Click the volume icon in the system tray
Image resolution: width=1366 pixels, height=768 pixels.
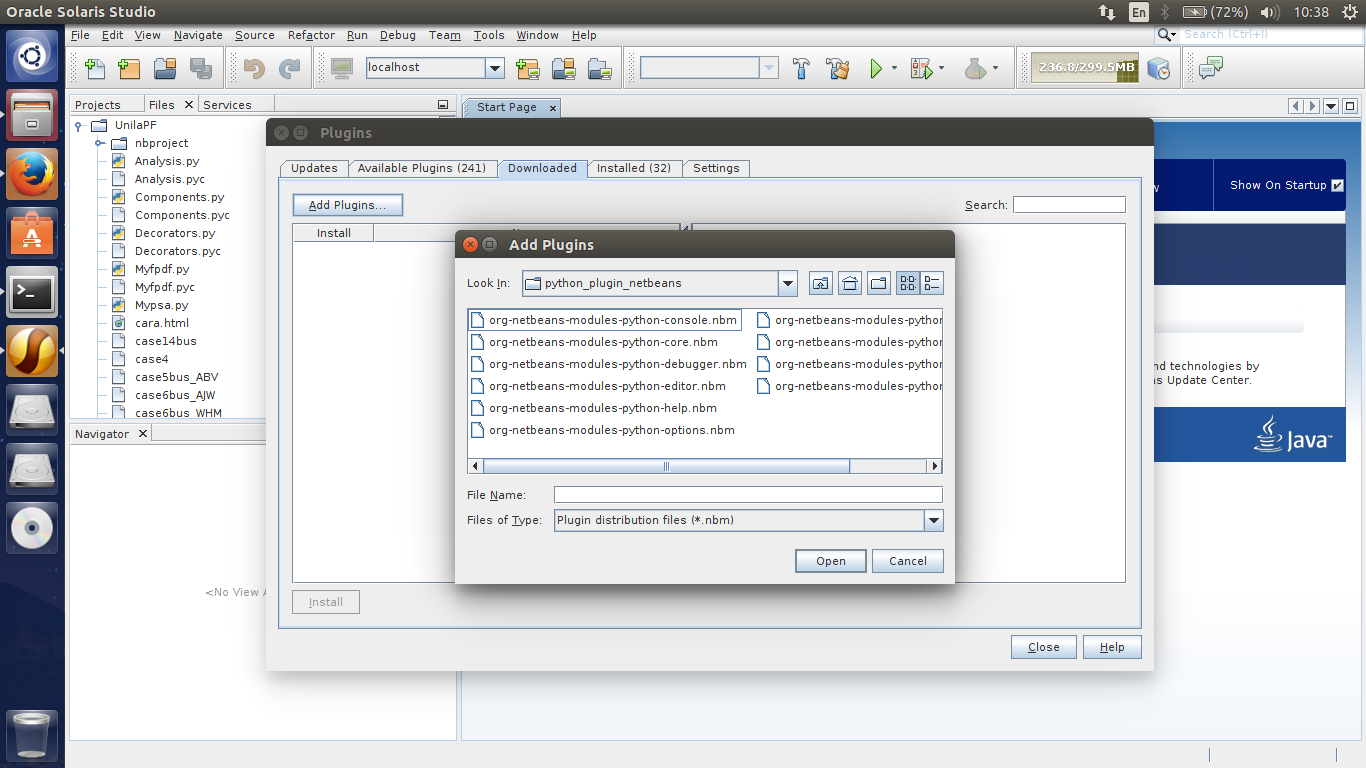(1269, 12)
